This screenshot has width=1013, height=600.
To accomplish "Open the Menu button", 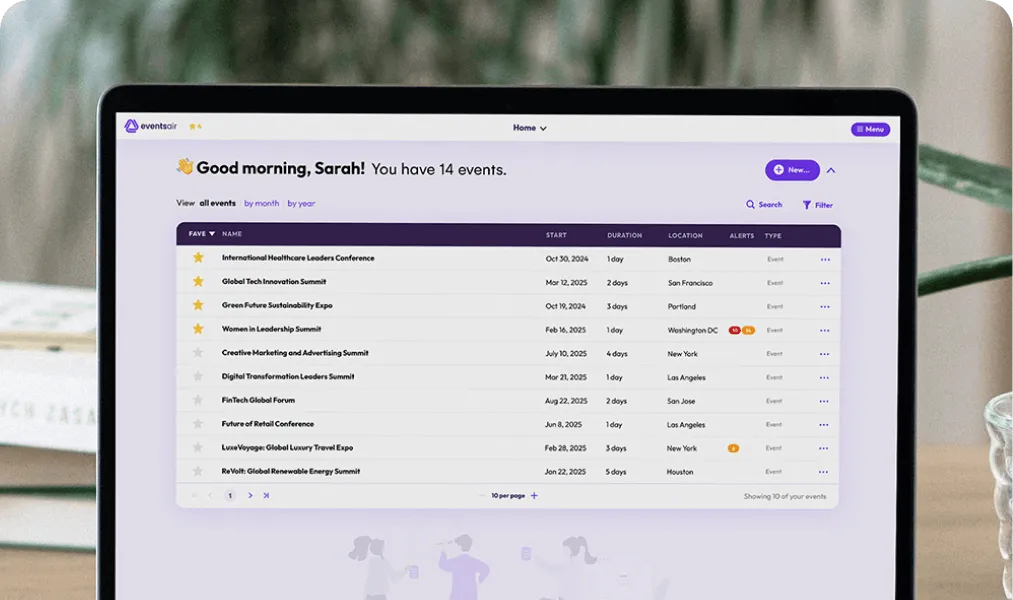I will coord(870,129).
